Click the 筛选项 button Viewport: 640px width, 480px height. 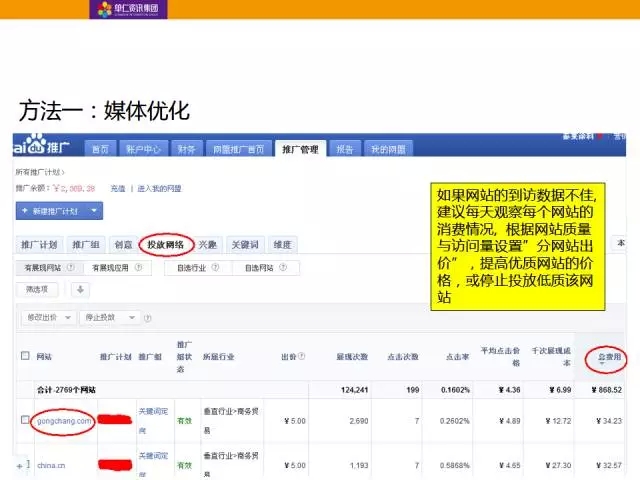pos(37,289)
